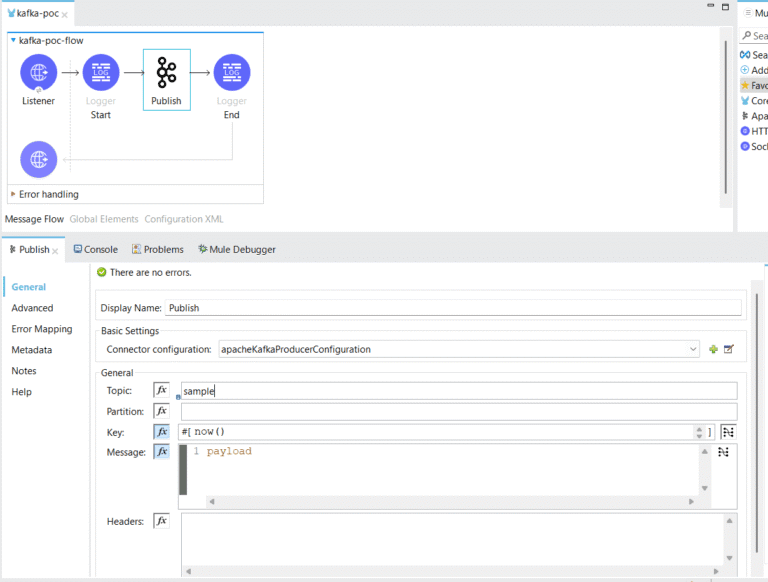Click Headers area scroll down arrow
This screenshot has height=582, width=768.
click(x=729, y=558)
